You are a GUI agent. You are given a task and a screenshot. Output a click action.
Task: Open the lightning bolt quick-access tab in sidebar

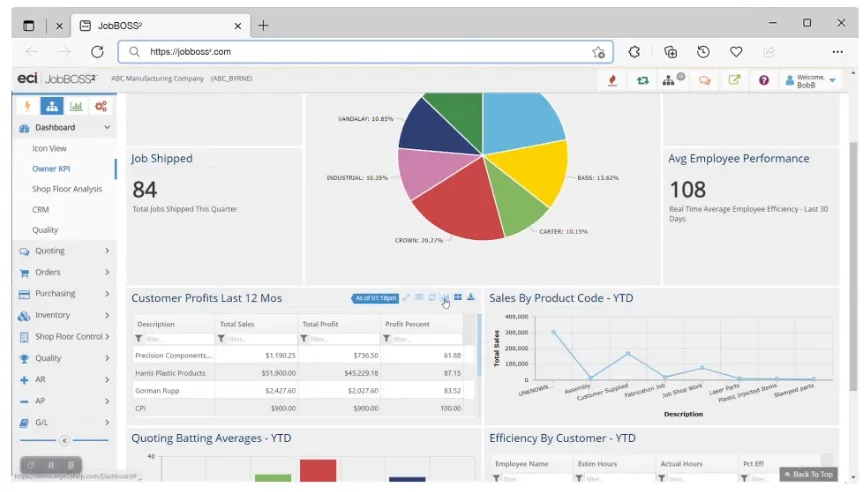(27, 106)
